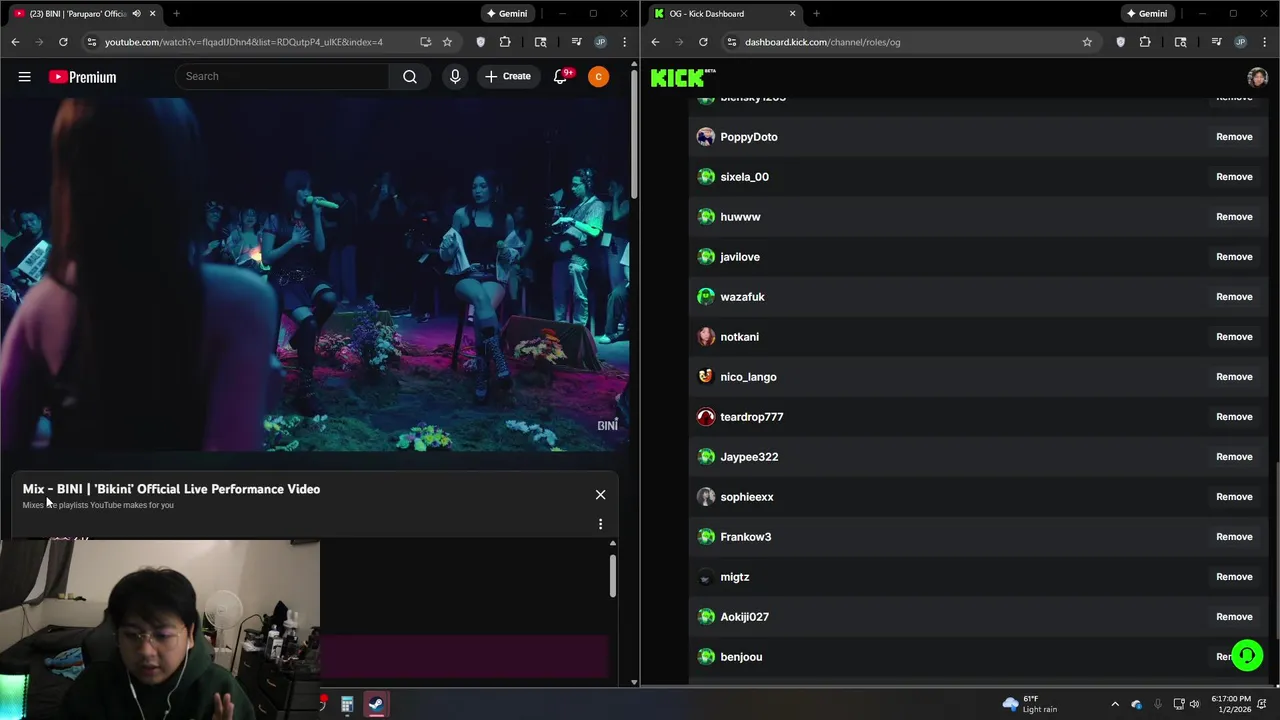
Task: Click notkani's avatar picture
Action: click(706, 337)
